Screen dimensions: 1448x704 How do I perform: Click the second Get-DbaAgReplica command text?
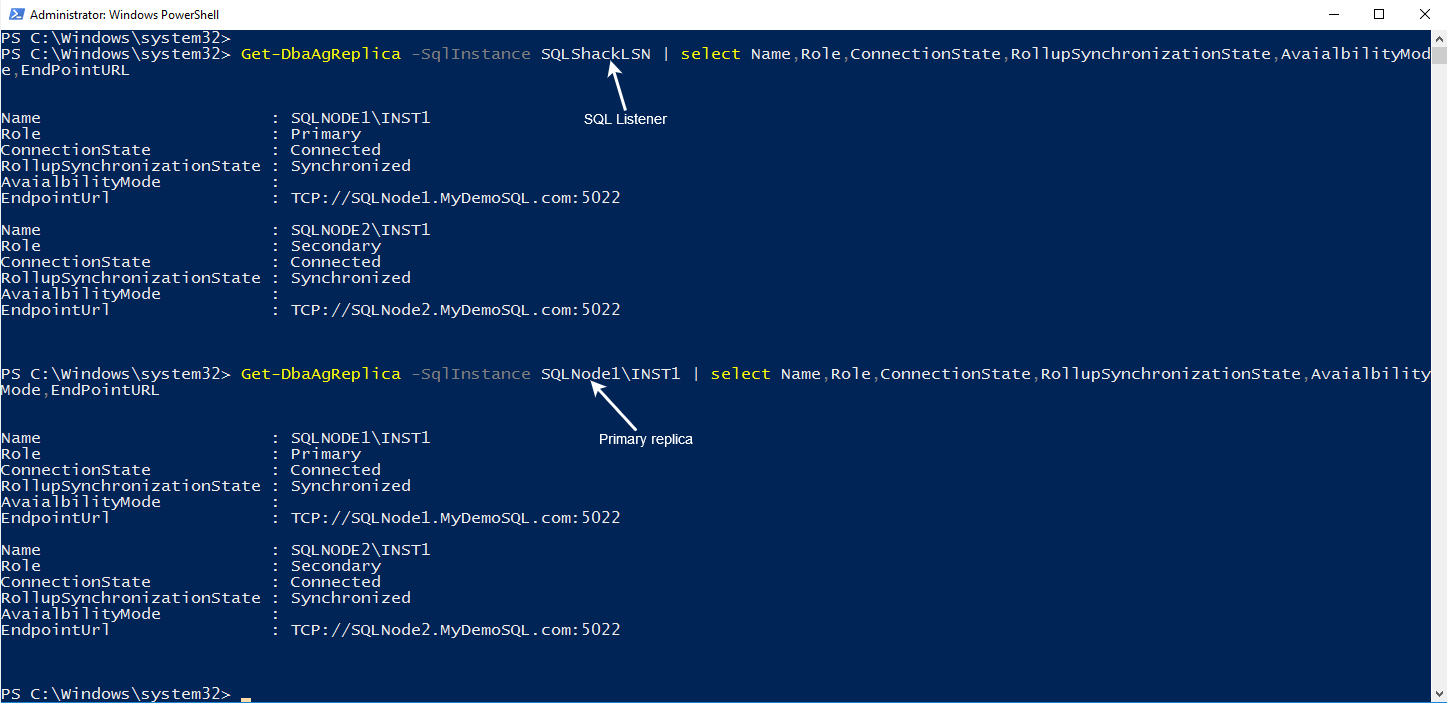pos(320,374)
